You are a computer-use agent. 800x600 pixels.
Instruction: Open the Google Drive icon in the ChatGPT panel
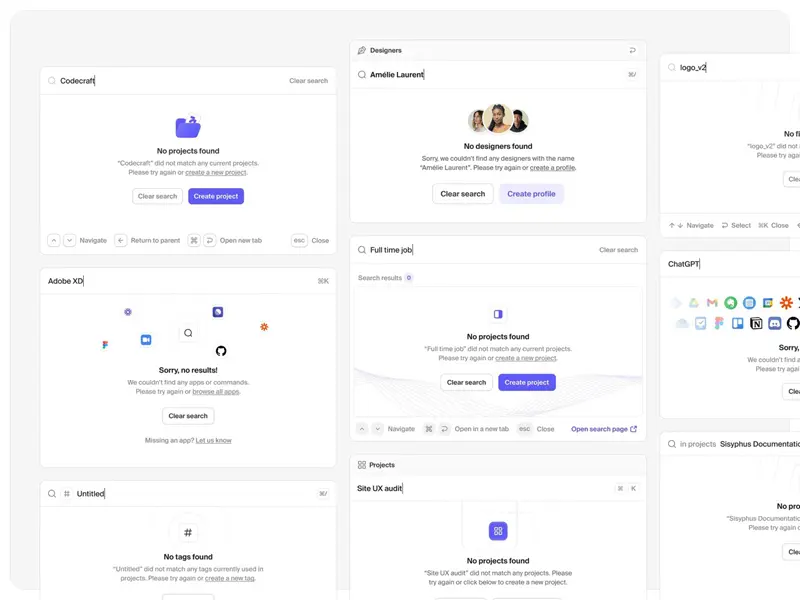pos(694,302)
